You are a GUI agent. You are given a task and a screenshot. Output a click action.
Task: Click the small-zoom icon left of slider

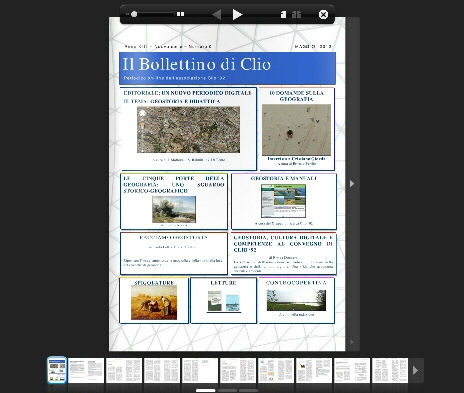[x=127, y=14]
